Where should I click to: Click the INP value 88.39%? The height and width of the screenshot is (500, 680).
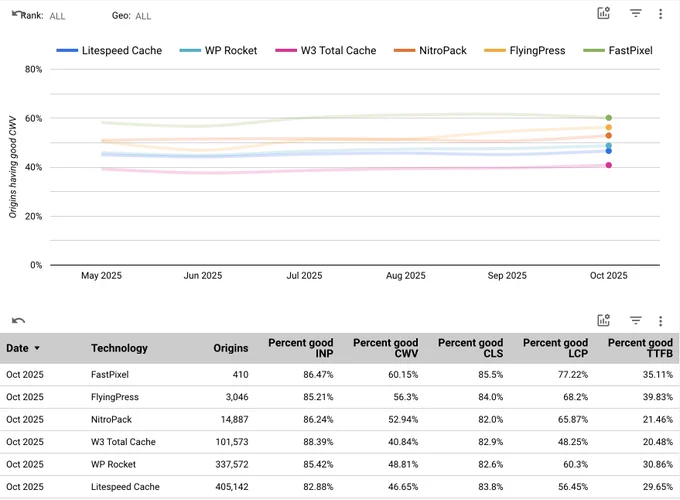pyautogui.click(x=318, y=442)
